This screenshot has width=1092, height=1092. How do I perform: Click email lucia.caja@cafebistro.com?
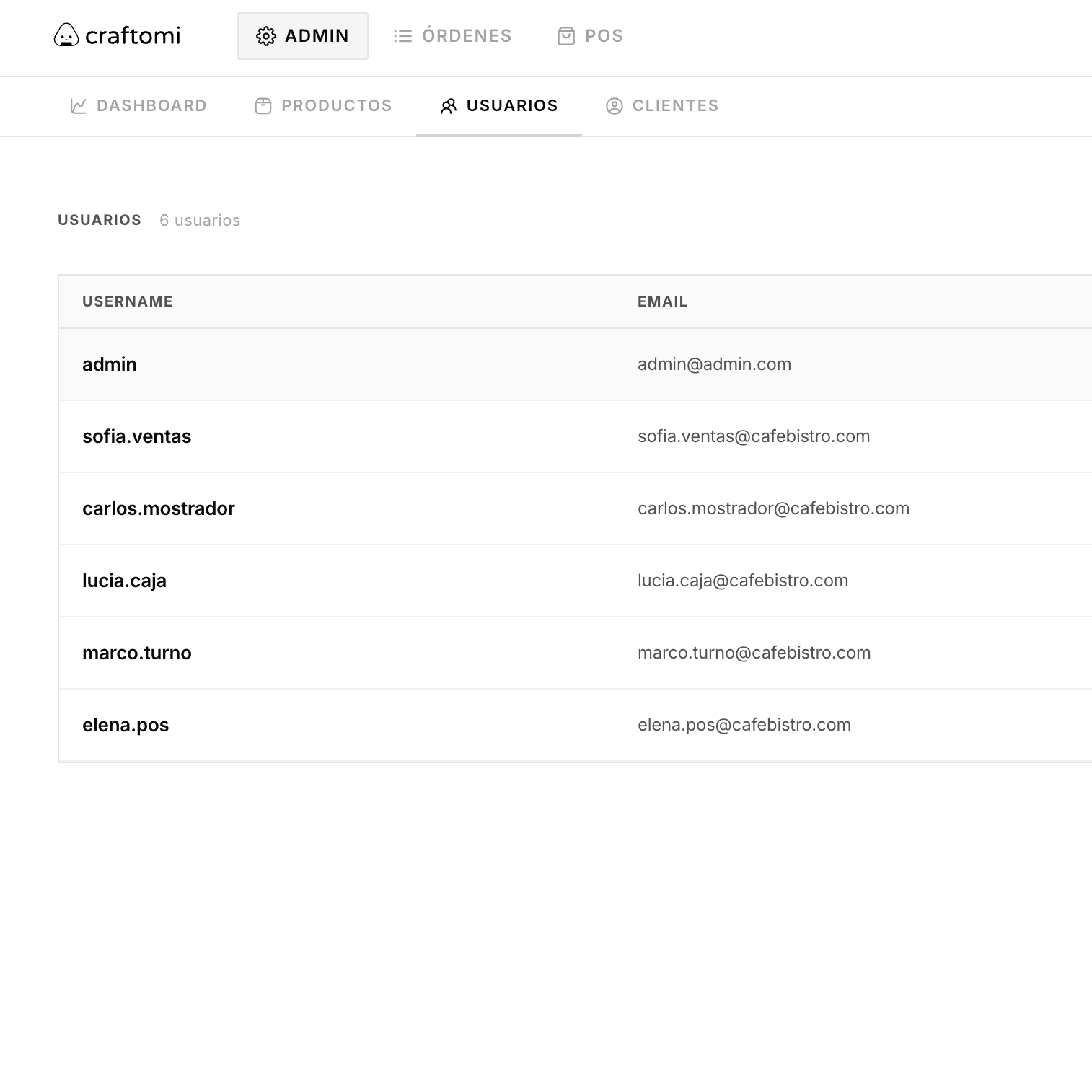click(x=743, y=581)
